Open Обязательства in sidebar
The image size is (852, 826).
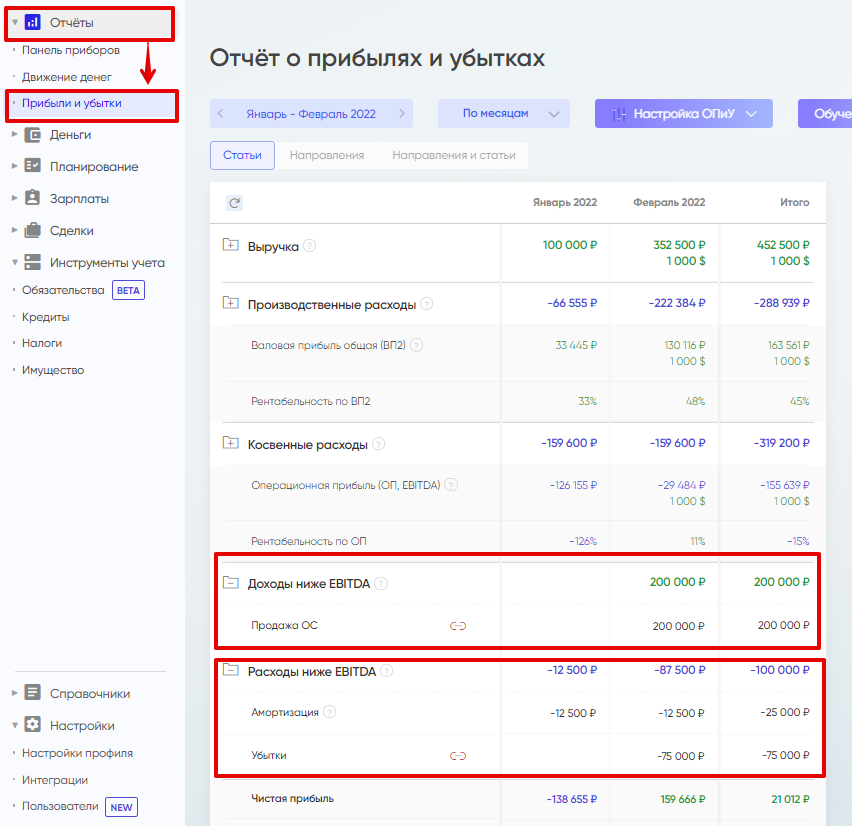pyautogui.click(x=63, y=290)
